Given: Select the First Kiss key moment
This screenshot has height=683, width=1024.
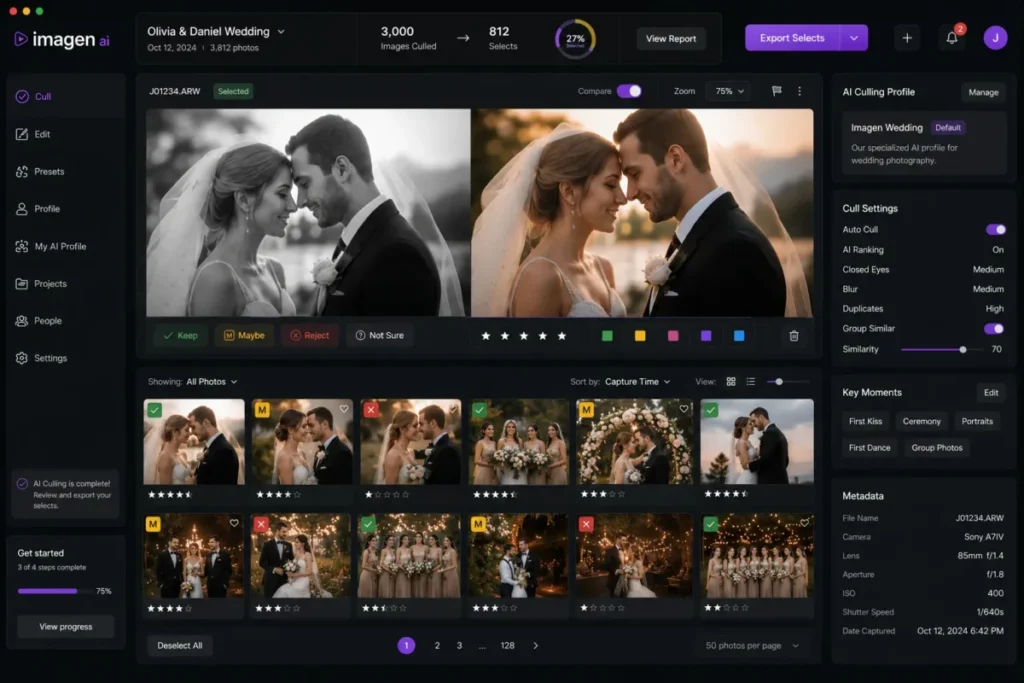Looking at the screenshot, I should point(865,421).
